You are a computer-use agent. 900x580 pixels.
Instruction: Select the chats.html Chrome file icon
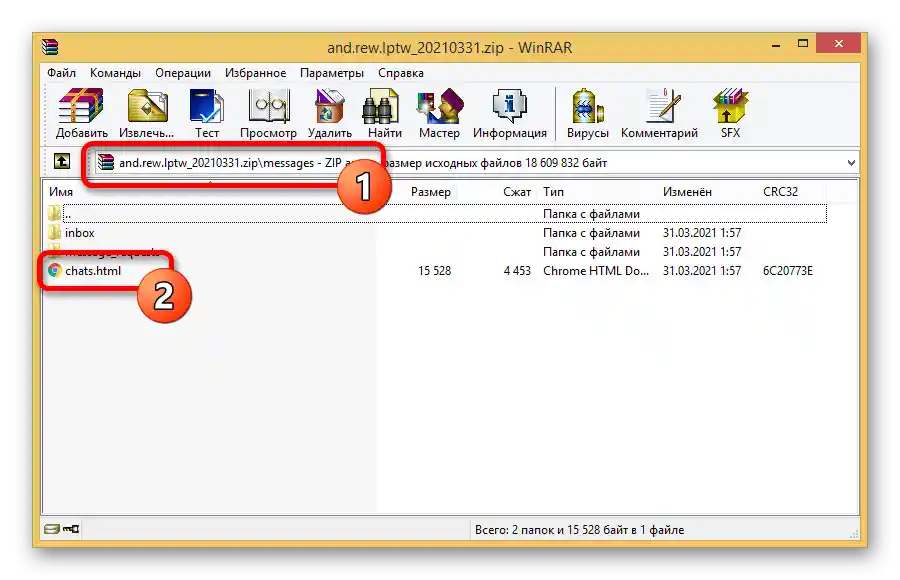click(55, 270)
